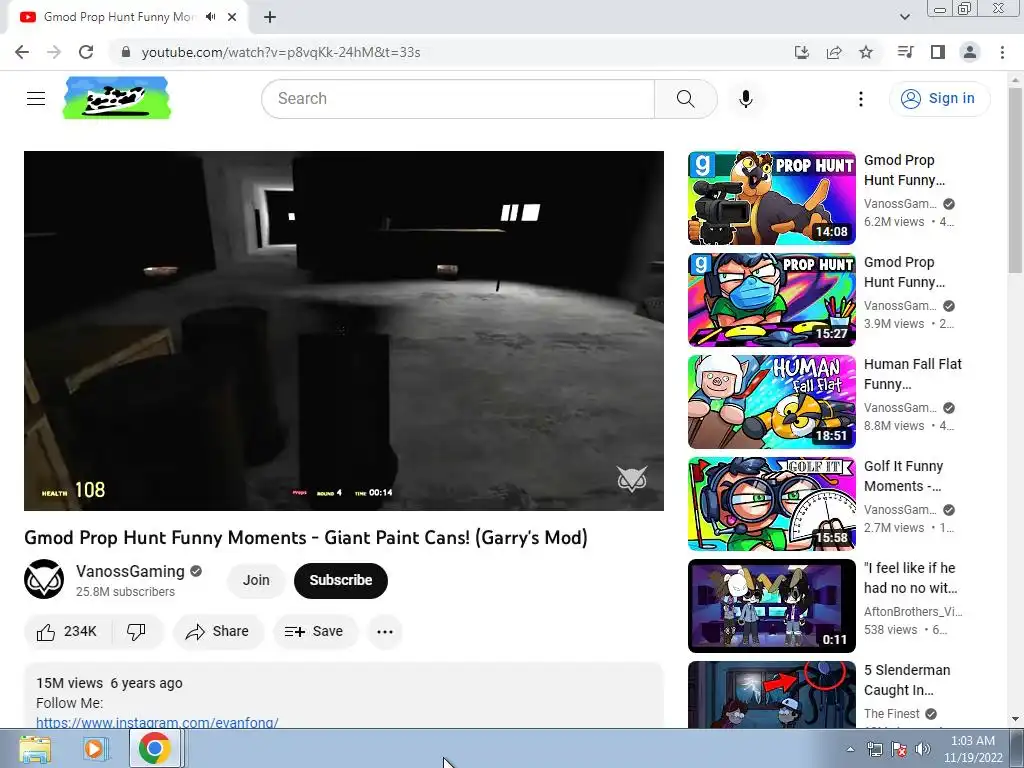Go back with browser back arrow
This screenshot has width=1024, height=768.
click(22, 52)
